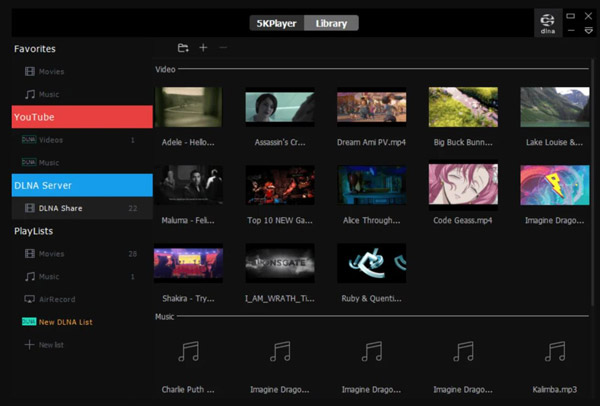This screenshot has height=406, width=600.
Task: Open the AirRecord playlist
Action: 82,299
